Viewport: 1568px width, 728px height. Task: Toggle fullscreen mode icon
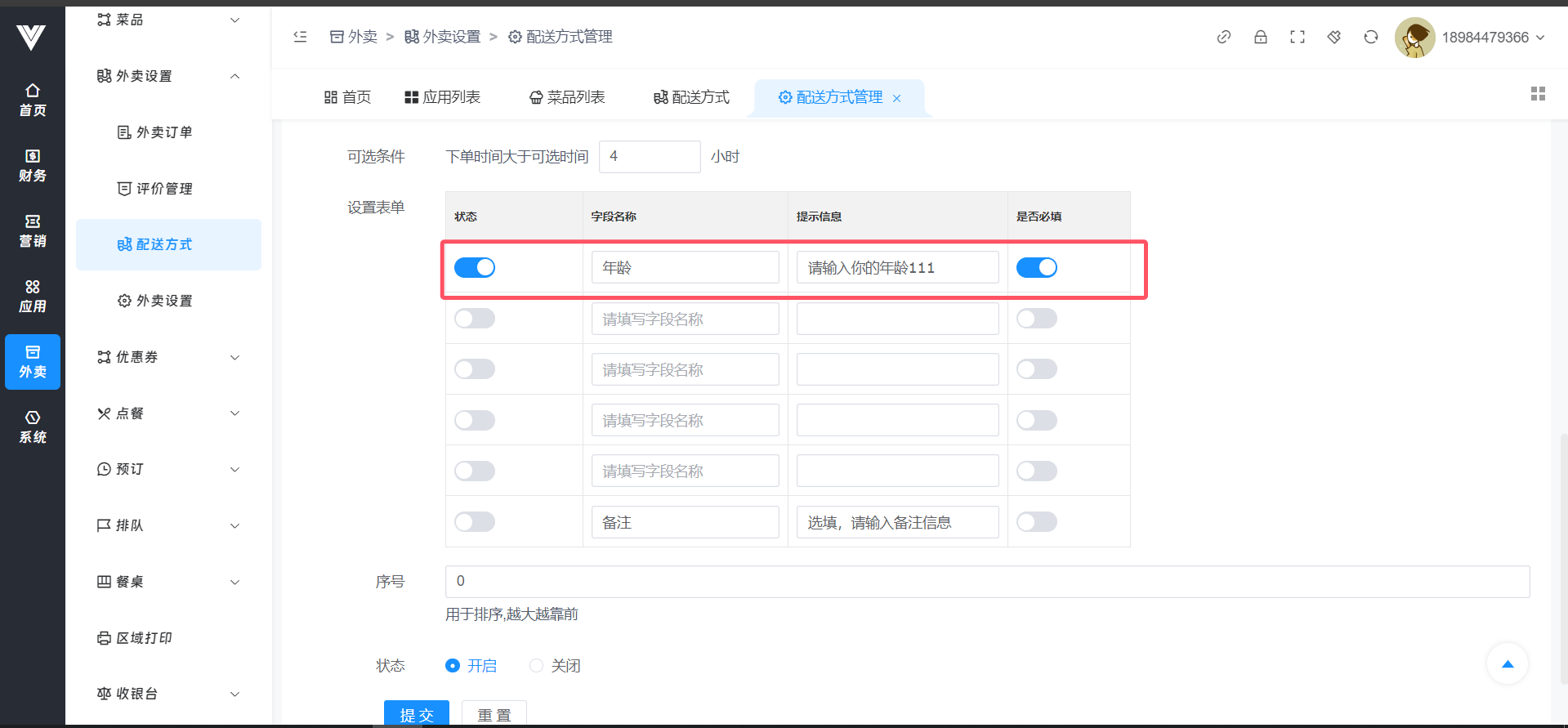pos(1297,37)
